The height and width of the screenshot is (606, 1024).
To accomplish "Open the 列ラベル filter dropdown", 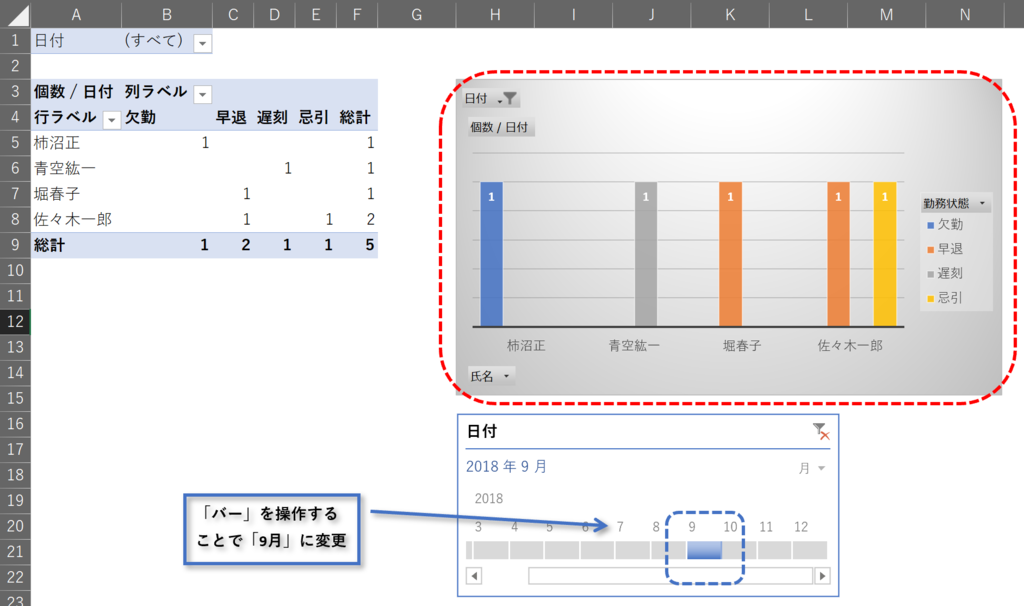I will (x=203, y=92).
